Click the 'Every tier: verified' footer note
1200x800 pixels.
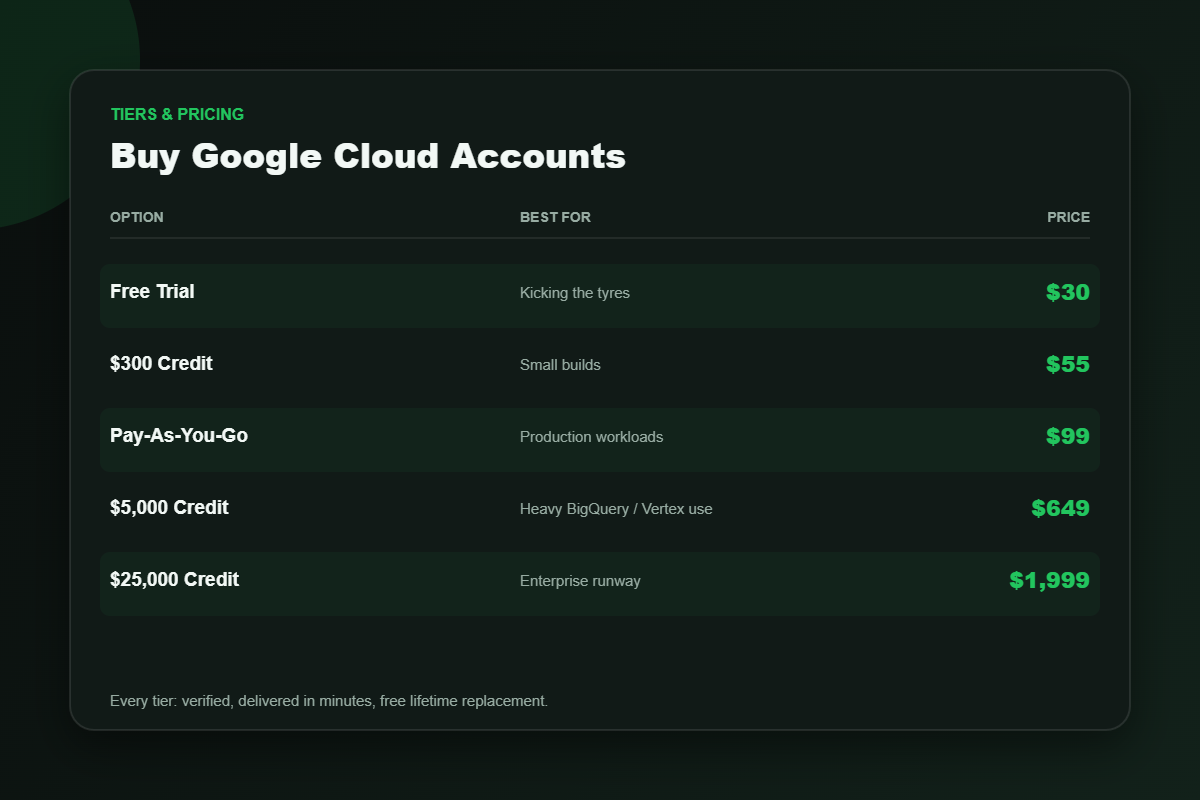click(x=329, y=701)
